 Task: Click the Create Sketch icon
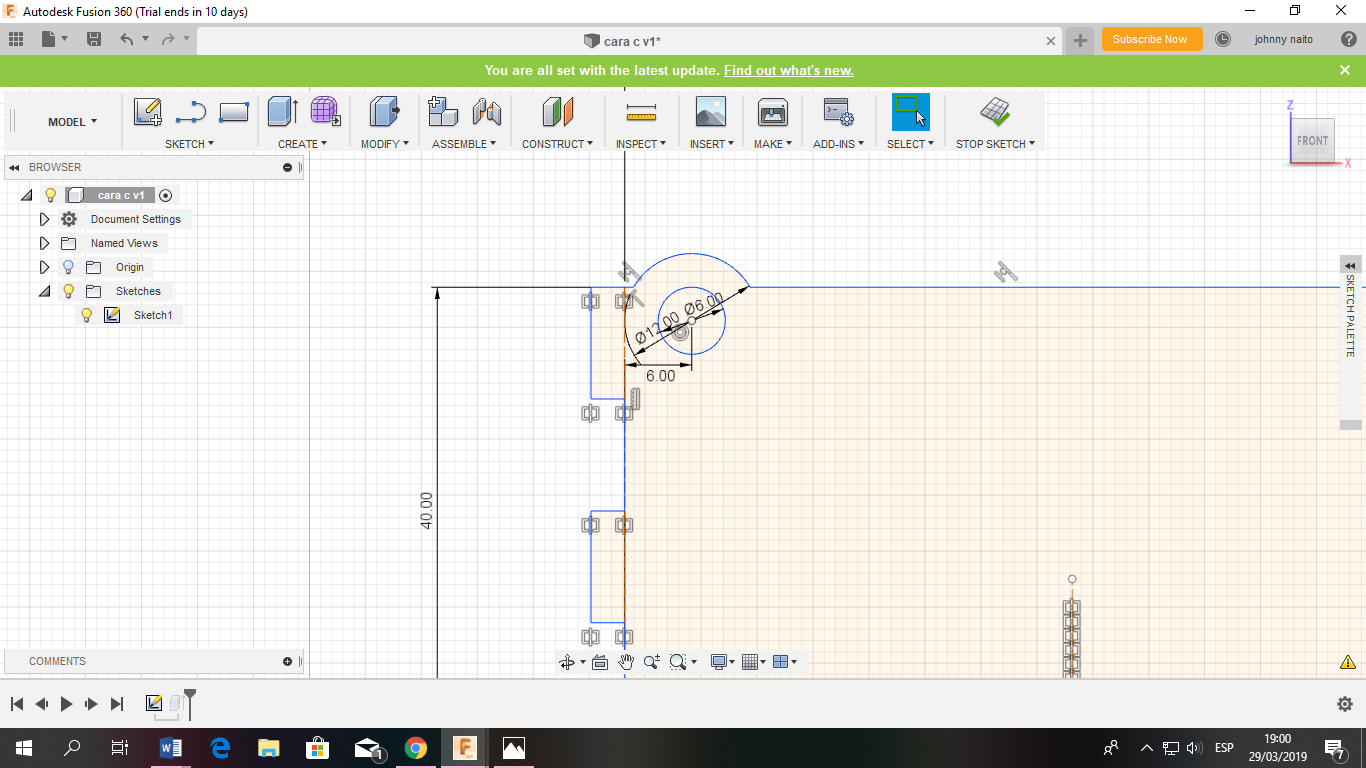pyautogui.click(x=148, y=112)
